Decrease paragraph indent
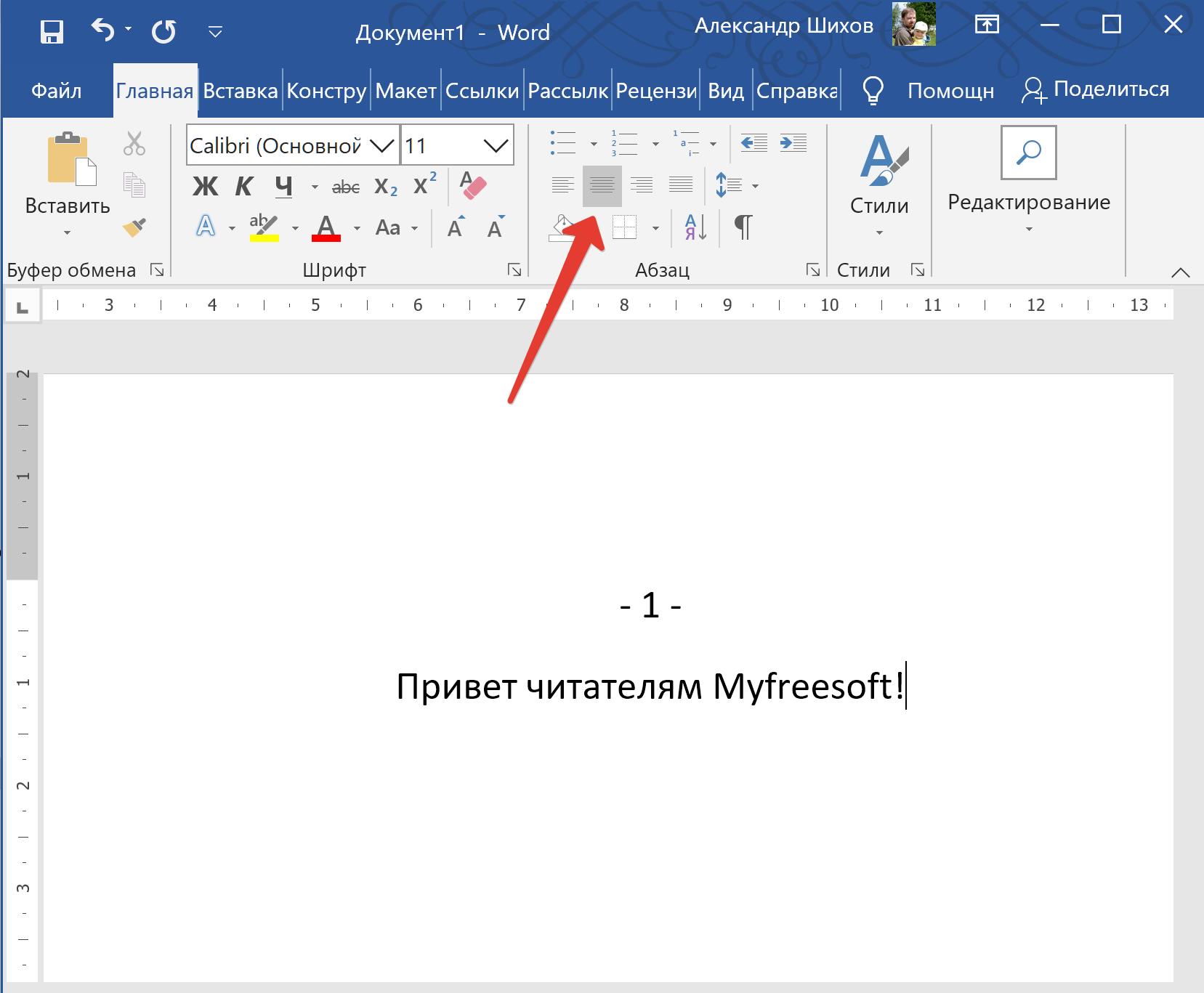This screenshot has width=1204, height=993. [x=754, y=143]
